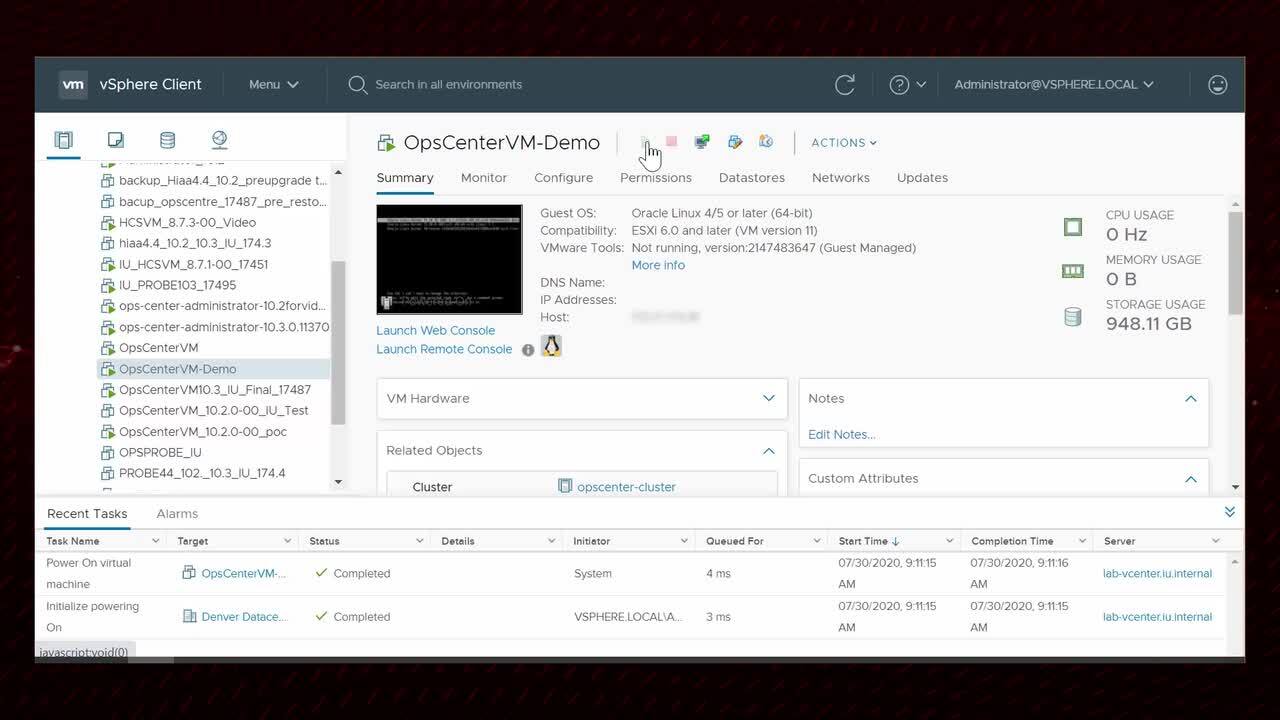Open the Configure tab
Viewport: 1280px width, 720px height.
click(x=564, y=178)
